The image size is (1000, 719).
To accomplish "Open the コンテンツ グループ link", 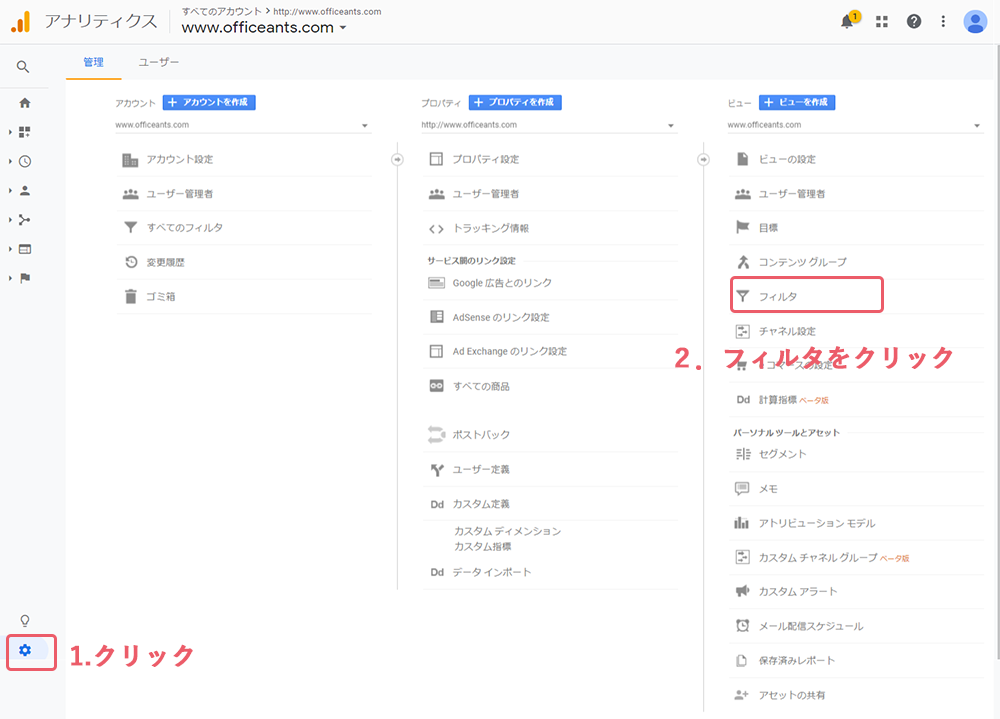I will 803,262.
